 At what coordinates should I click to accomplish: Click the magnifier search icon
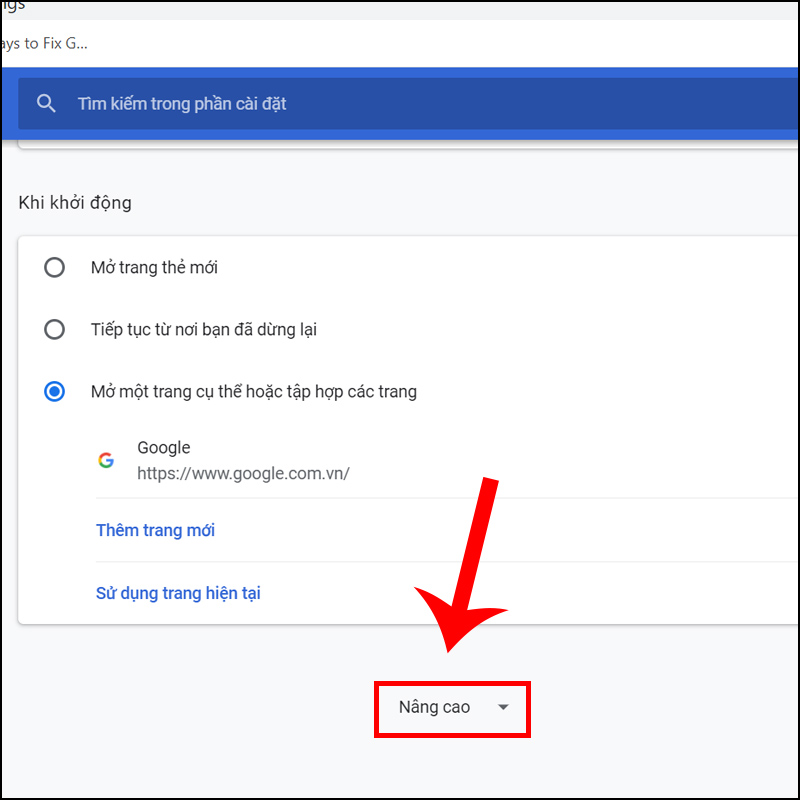coord(46,104)
